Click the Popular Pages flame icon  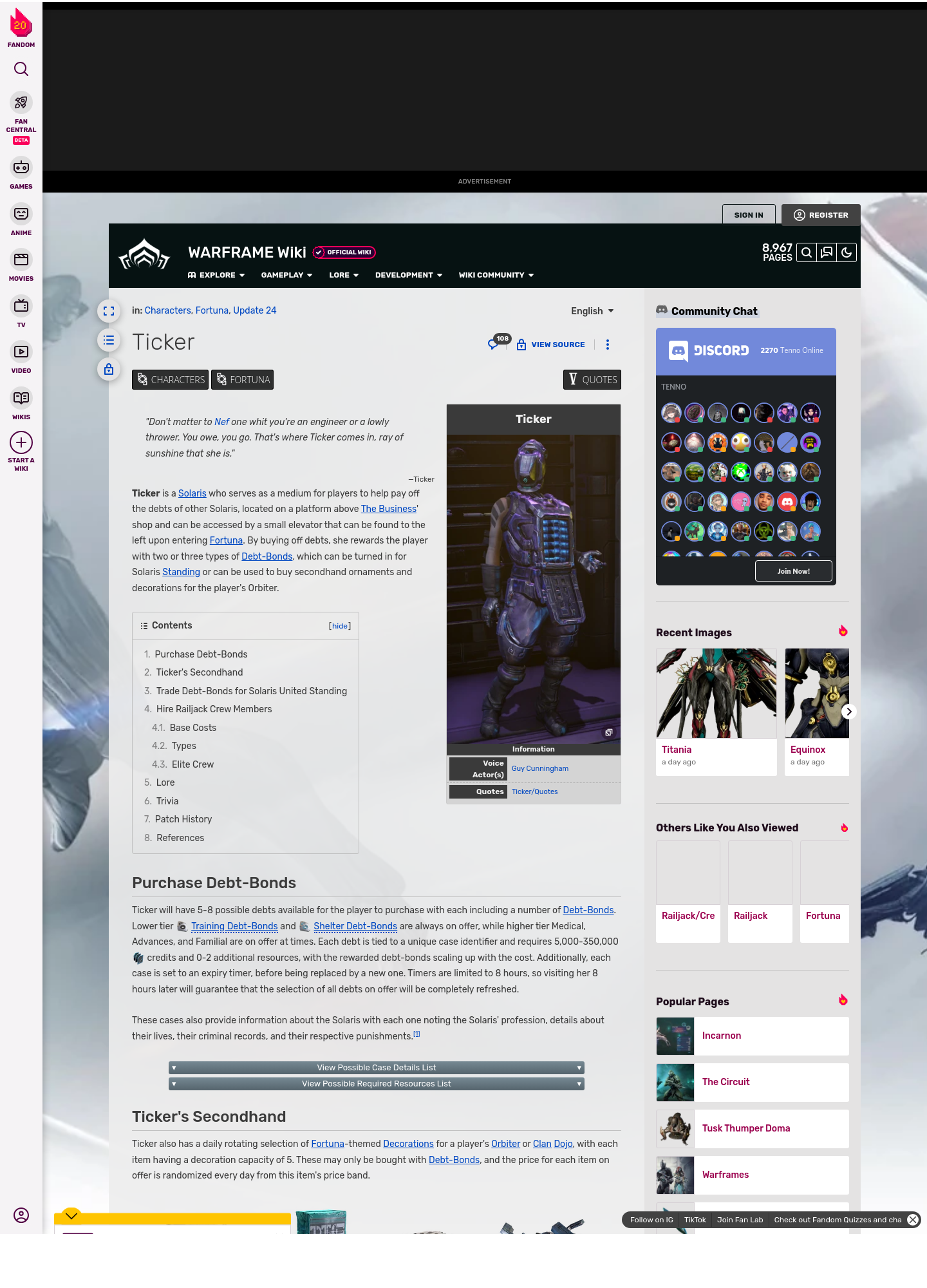(843, 1000)
